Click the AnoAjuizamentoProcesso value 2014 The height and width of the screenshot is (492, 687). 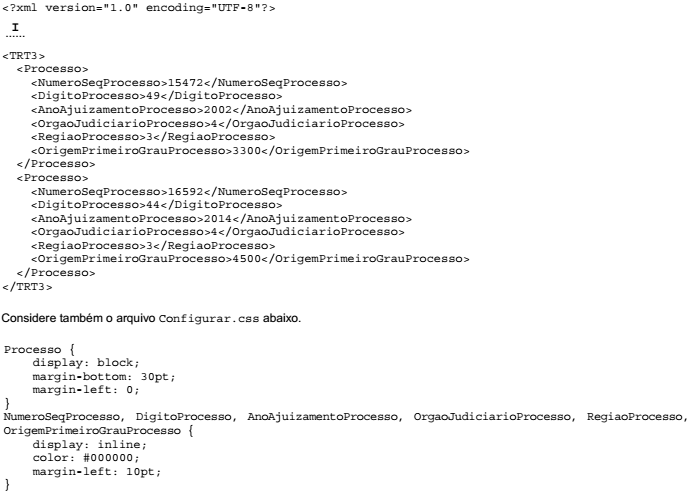218,219
